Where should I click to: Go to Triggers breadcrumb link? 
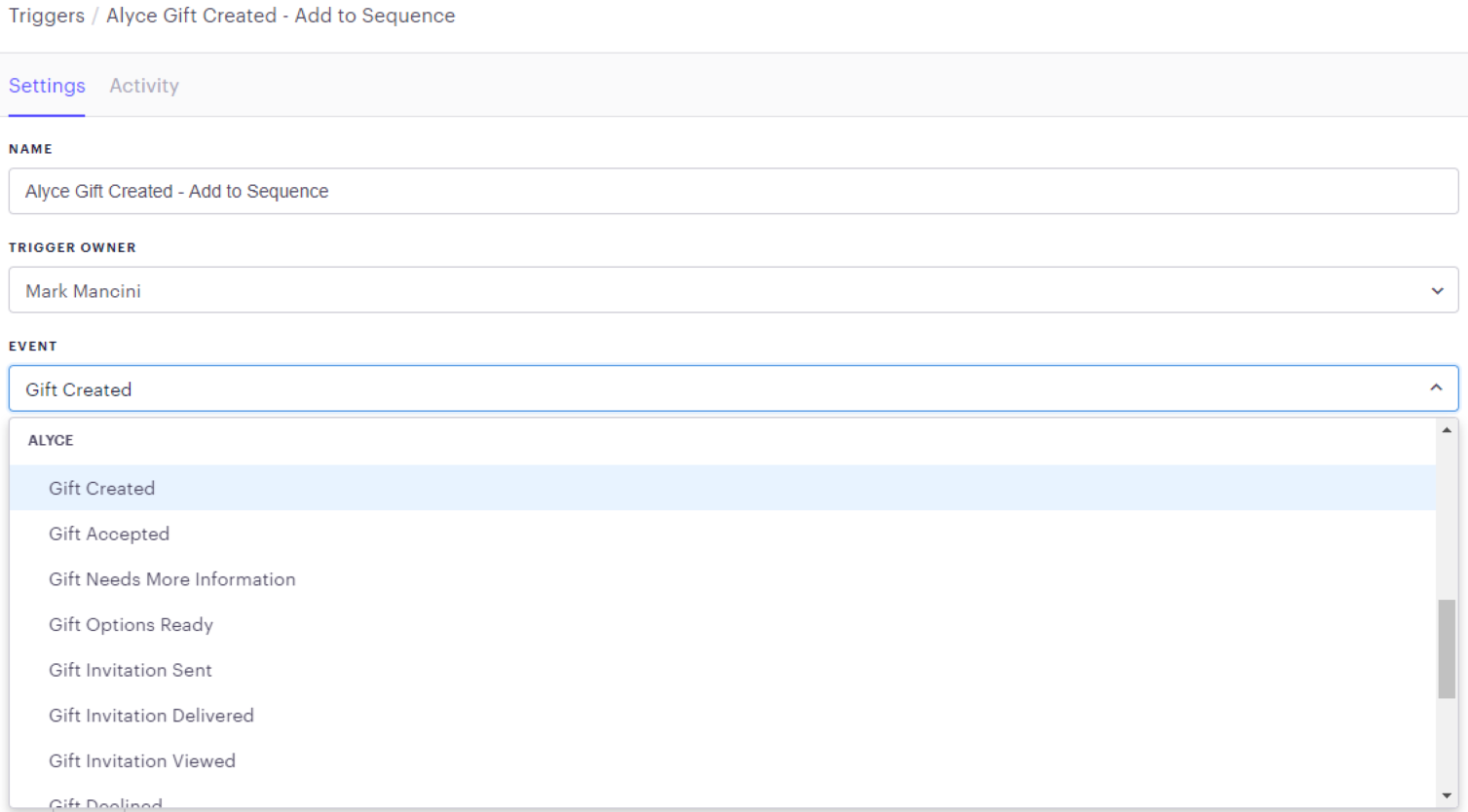[x=46, y=16]
